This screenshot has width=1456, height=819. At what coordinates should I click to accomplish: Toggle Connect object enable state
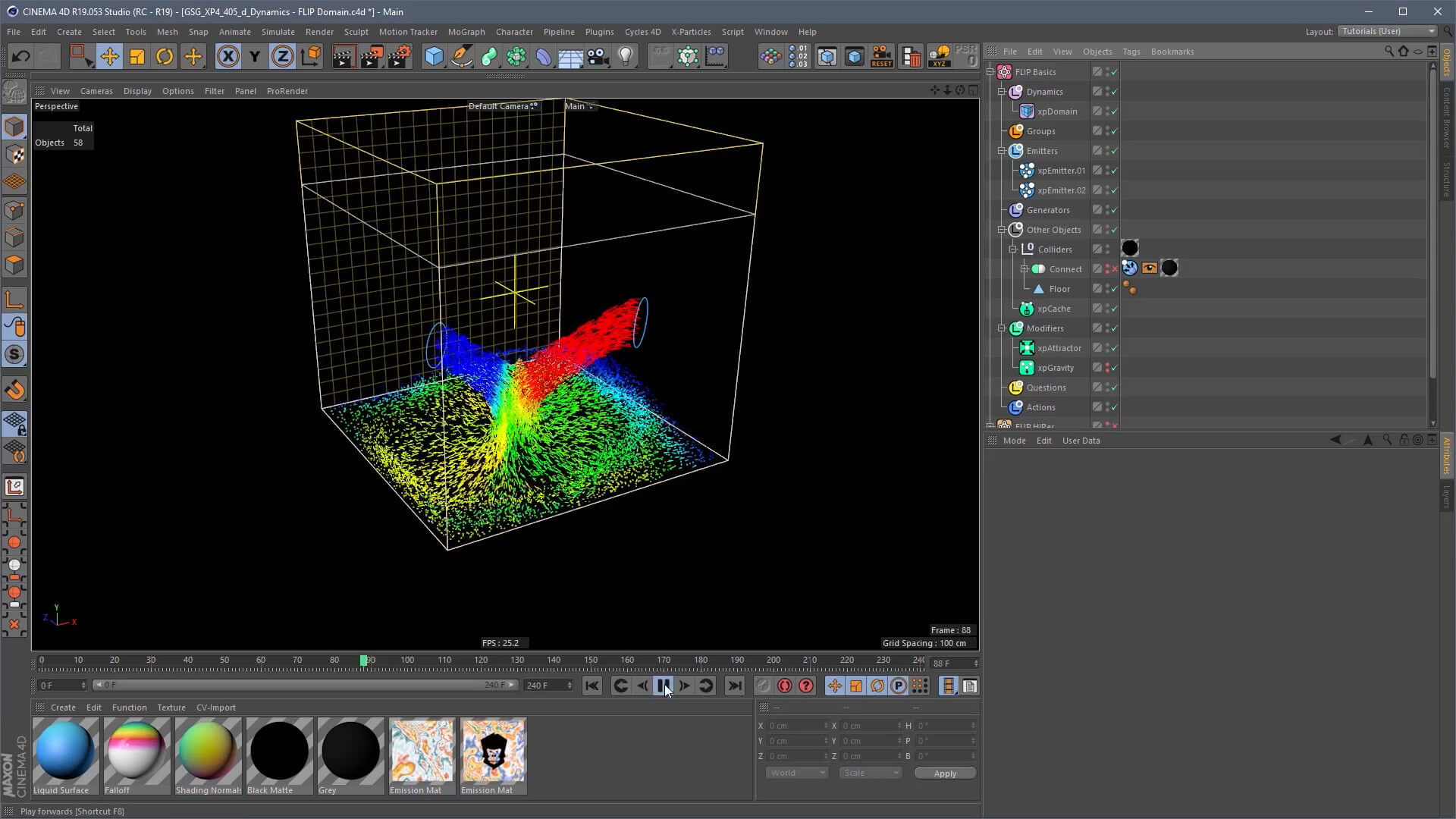[1115, 269]
